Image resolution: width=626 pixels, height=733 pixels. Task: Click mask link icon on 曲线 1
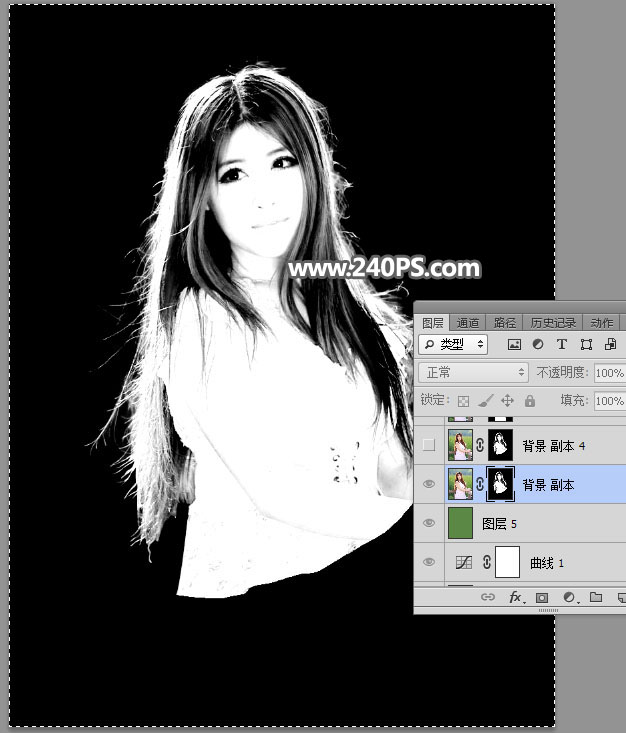(487, 562)
